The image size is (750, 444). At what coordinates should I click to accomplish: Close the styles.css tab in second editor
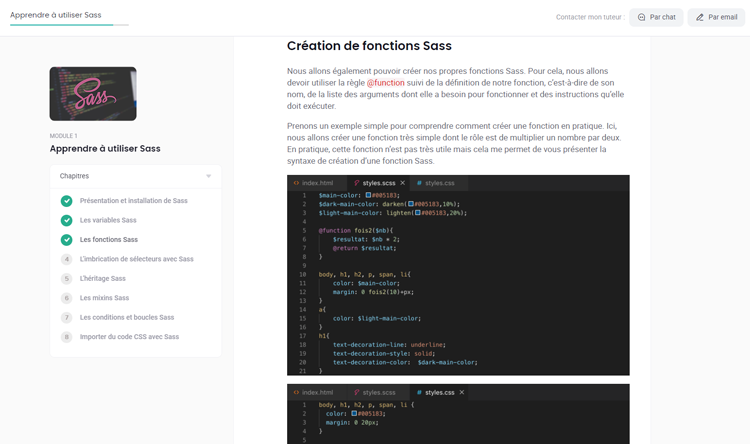point(462,392)
